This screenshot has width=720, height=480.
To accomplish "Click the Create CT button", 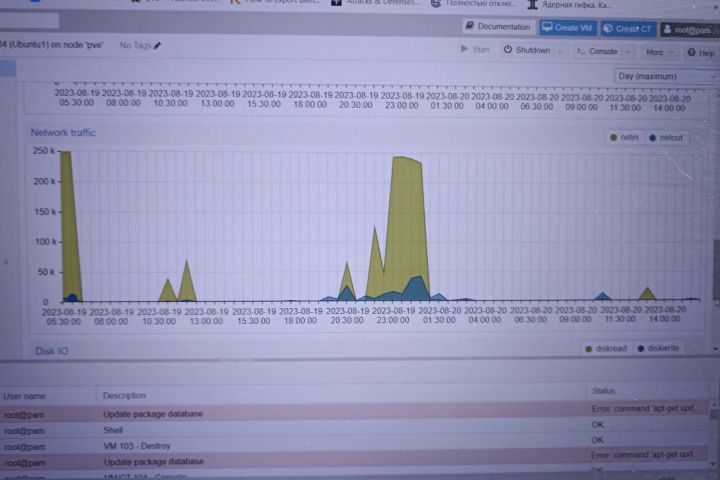I will point(629,28).
